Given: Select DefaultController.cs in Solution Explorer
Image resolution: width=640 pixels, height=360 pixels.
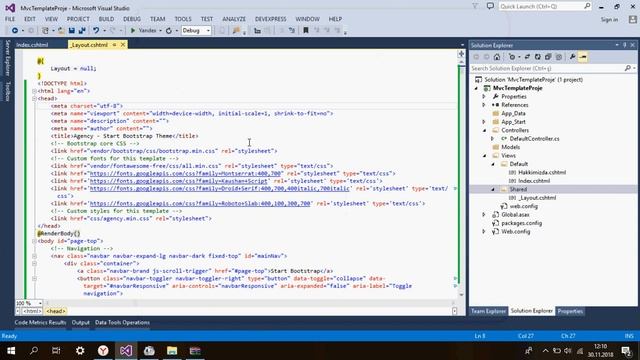Looking at the screenshot, I should [x=534, y=139].
